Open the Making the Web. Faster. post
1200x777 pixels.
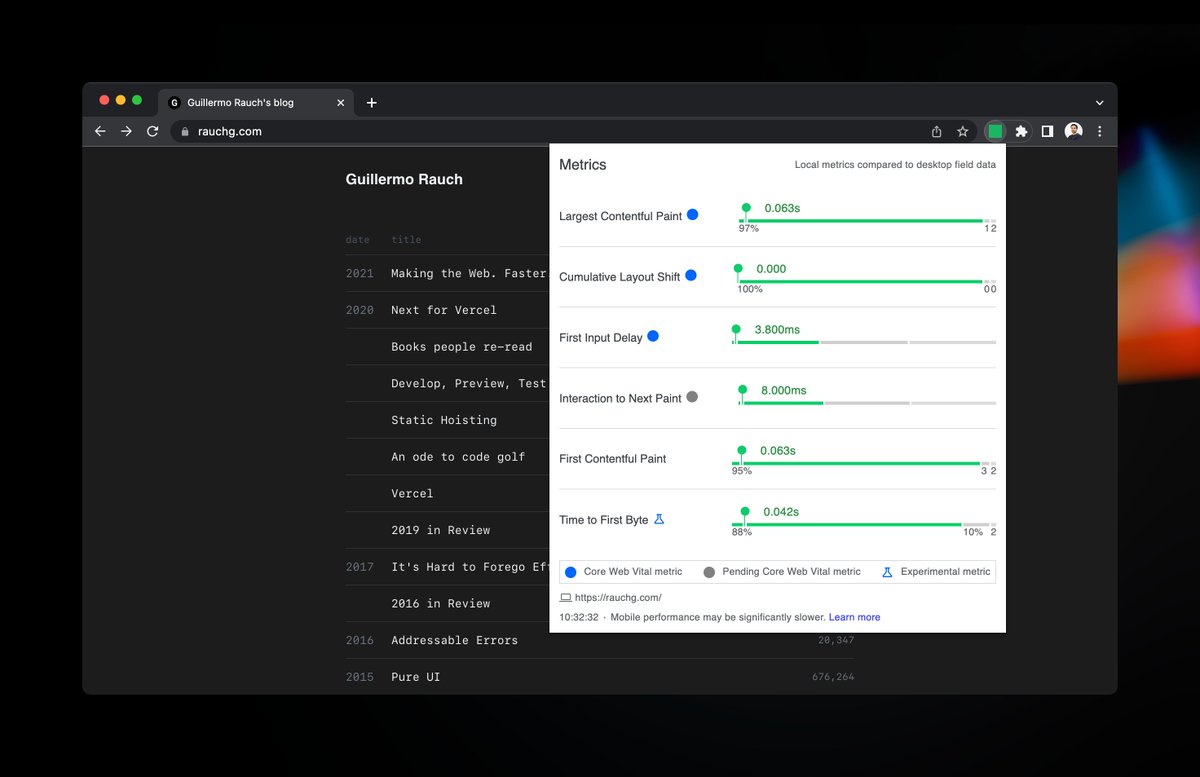coord(468,273)
